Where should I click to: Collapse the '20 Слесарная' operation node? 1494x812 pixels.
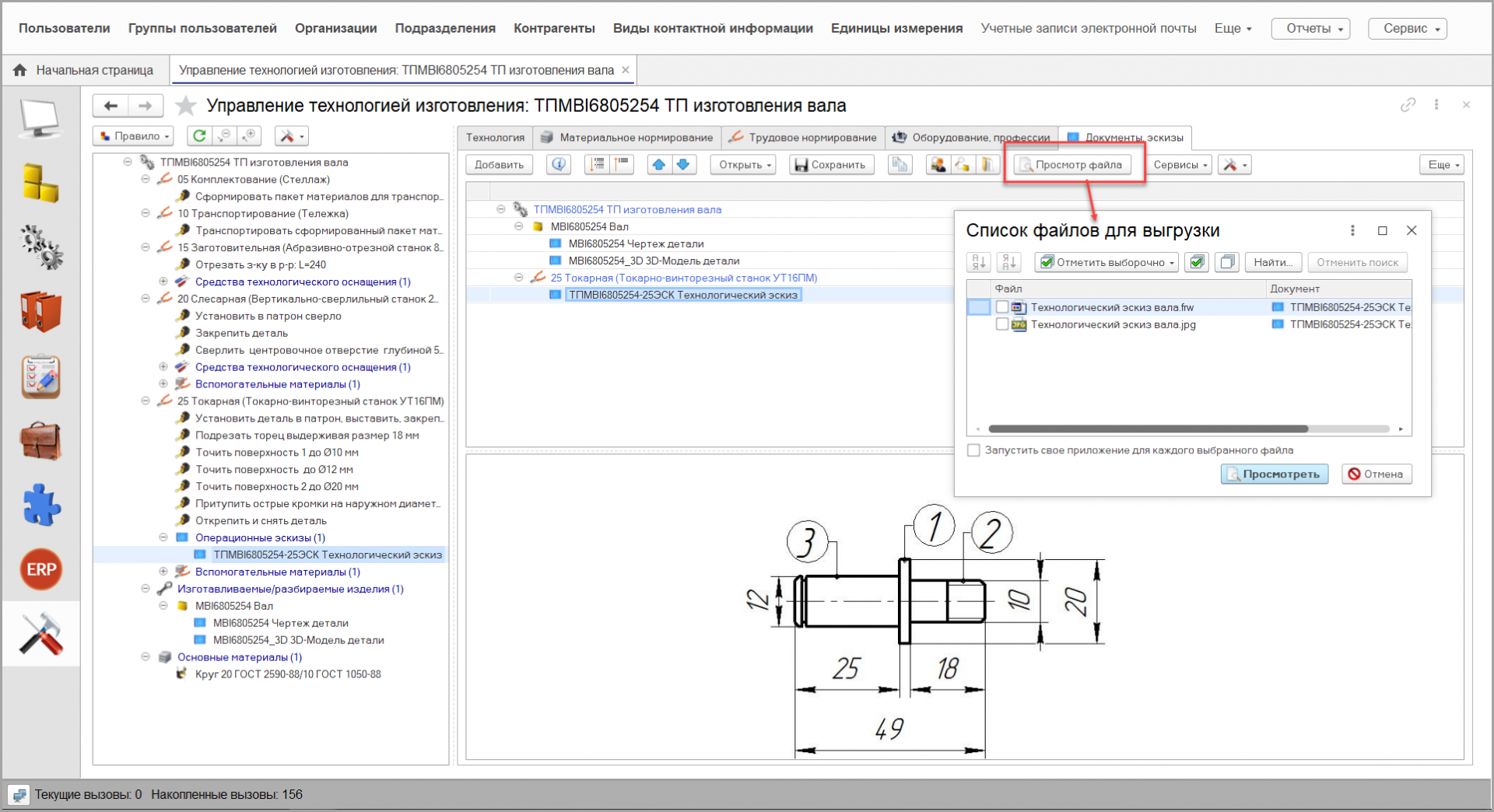[x=146, y=299]
